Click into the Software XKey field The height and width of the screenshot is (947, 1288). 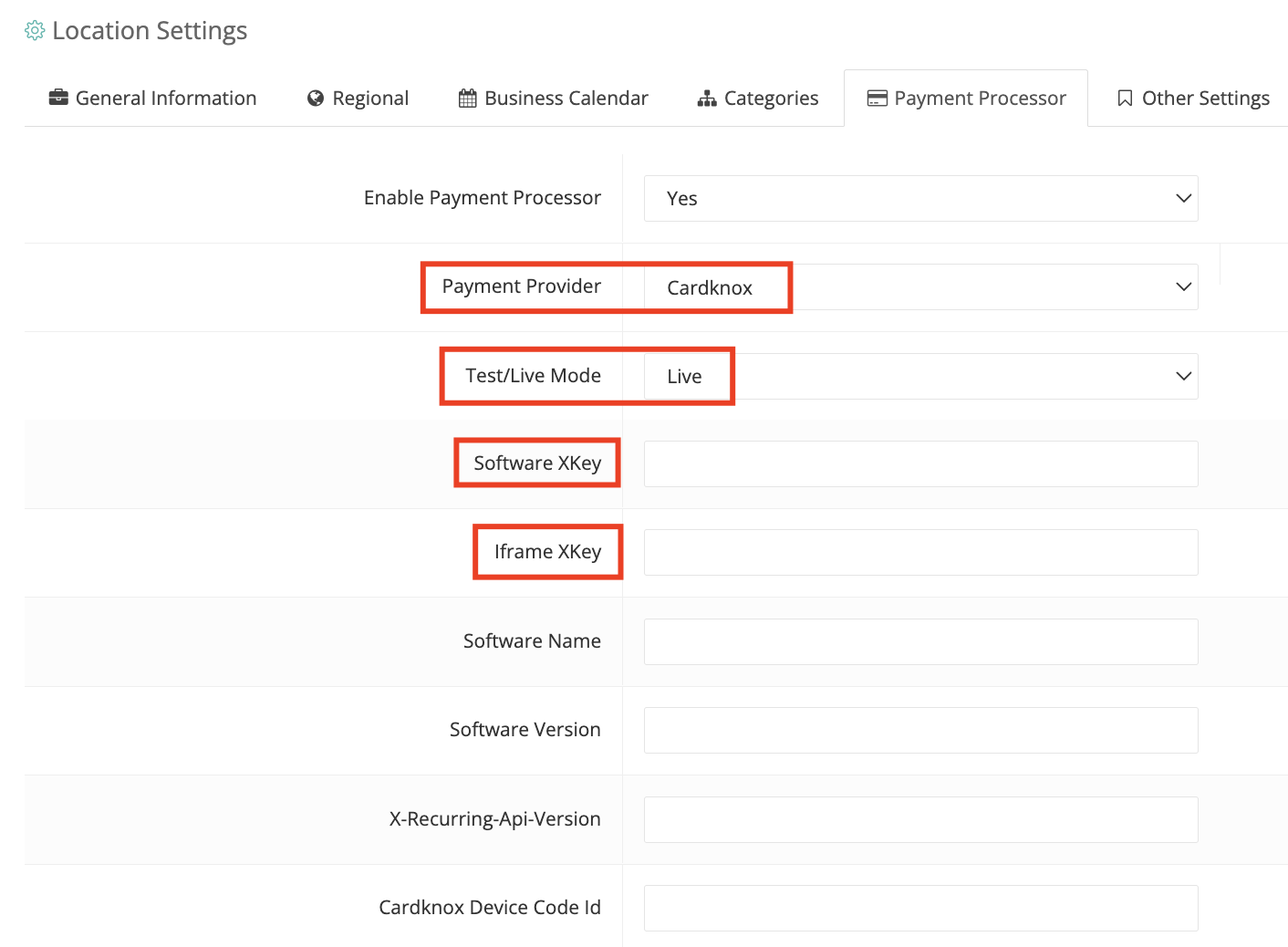pos(921,464)
